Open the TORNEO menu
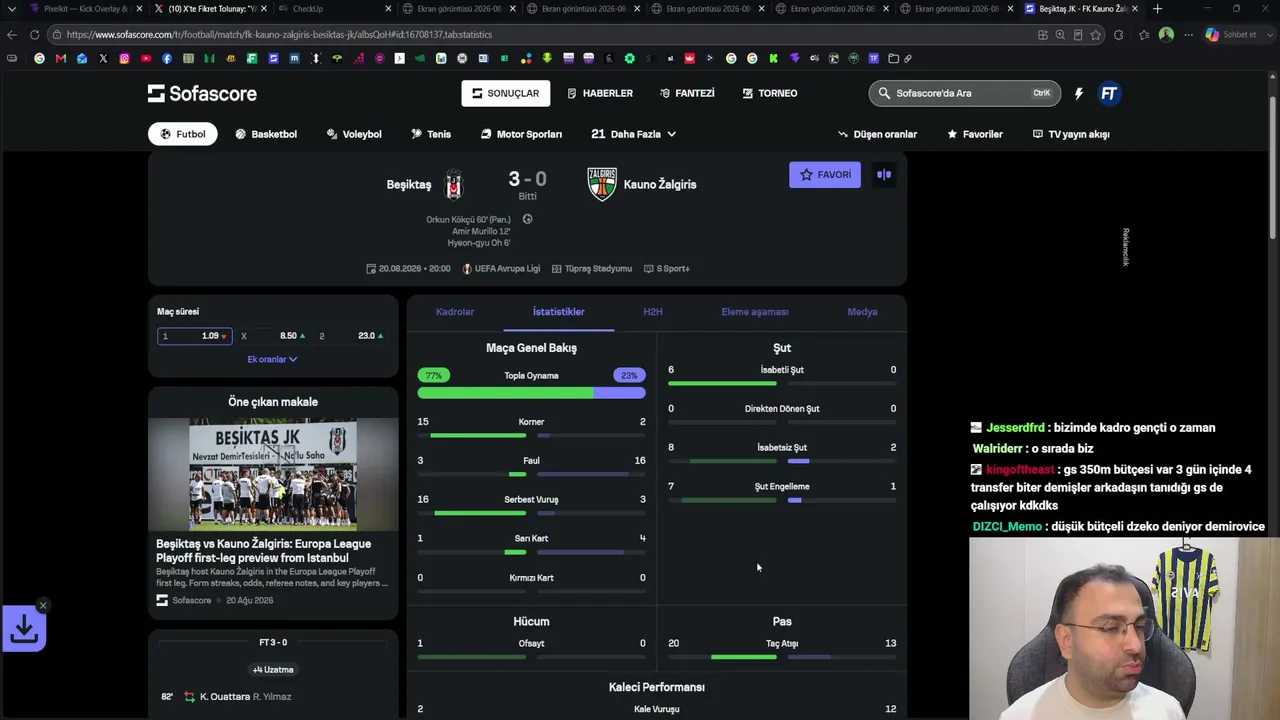 point(770,93)
